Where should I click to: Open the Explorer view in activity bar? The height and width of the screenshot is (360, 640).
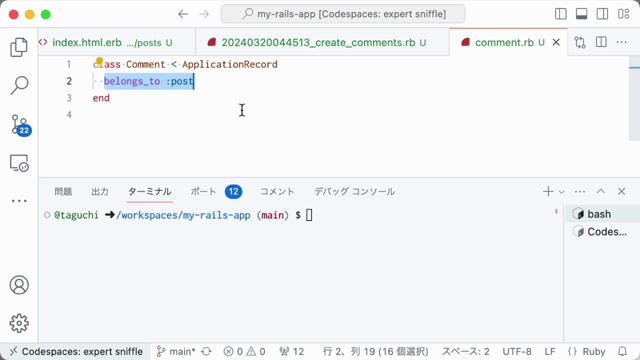pos(19,47)
